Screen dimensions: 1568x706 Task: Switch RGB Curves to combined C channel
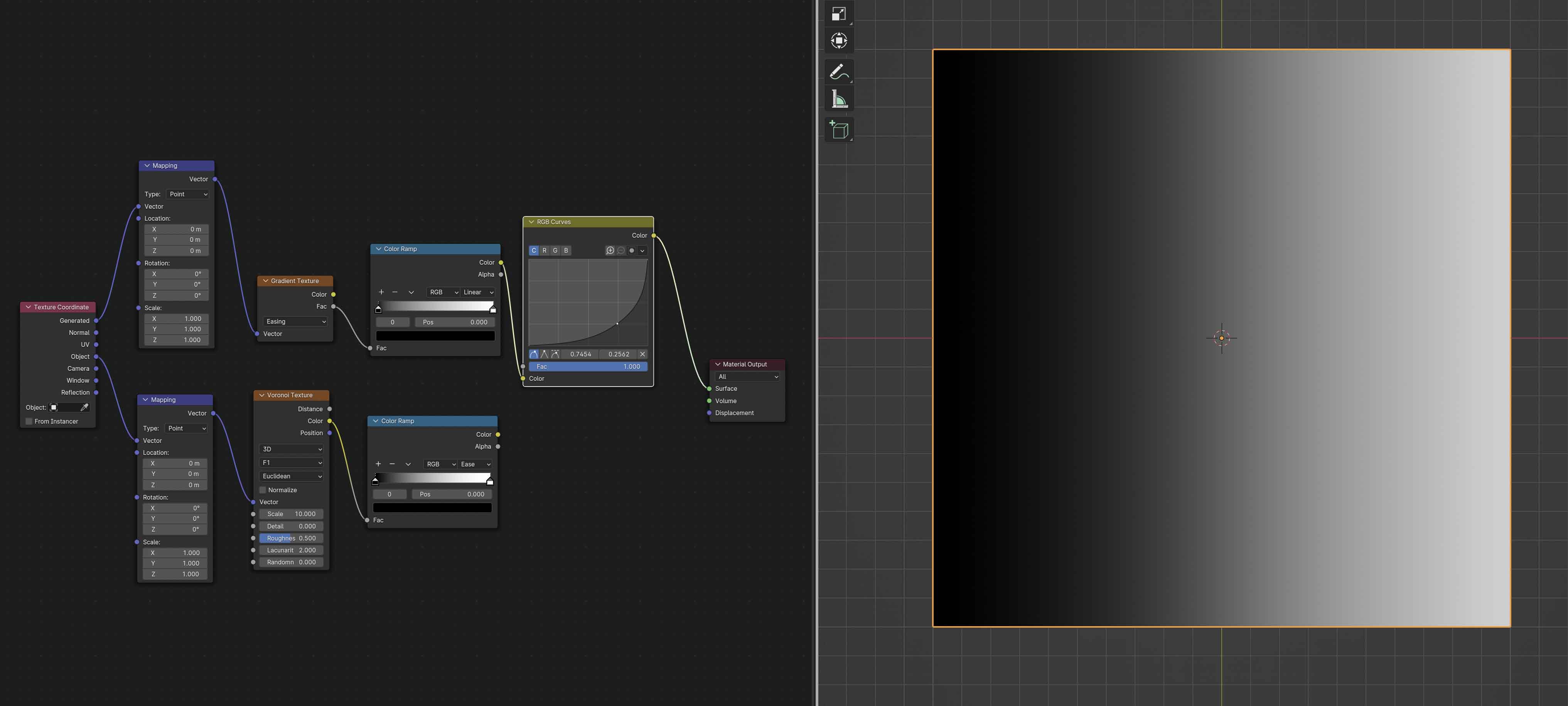pyautogui.click(x=534, y=250)
